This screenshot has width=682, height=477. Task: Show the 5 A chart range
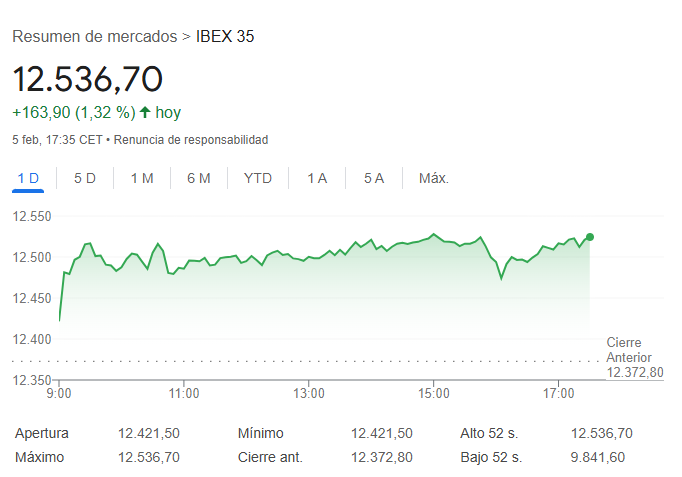pos(374,178)
